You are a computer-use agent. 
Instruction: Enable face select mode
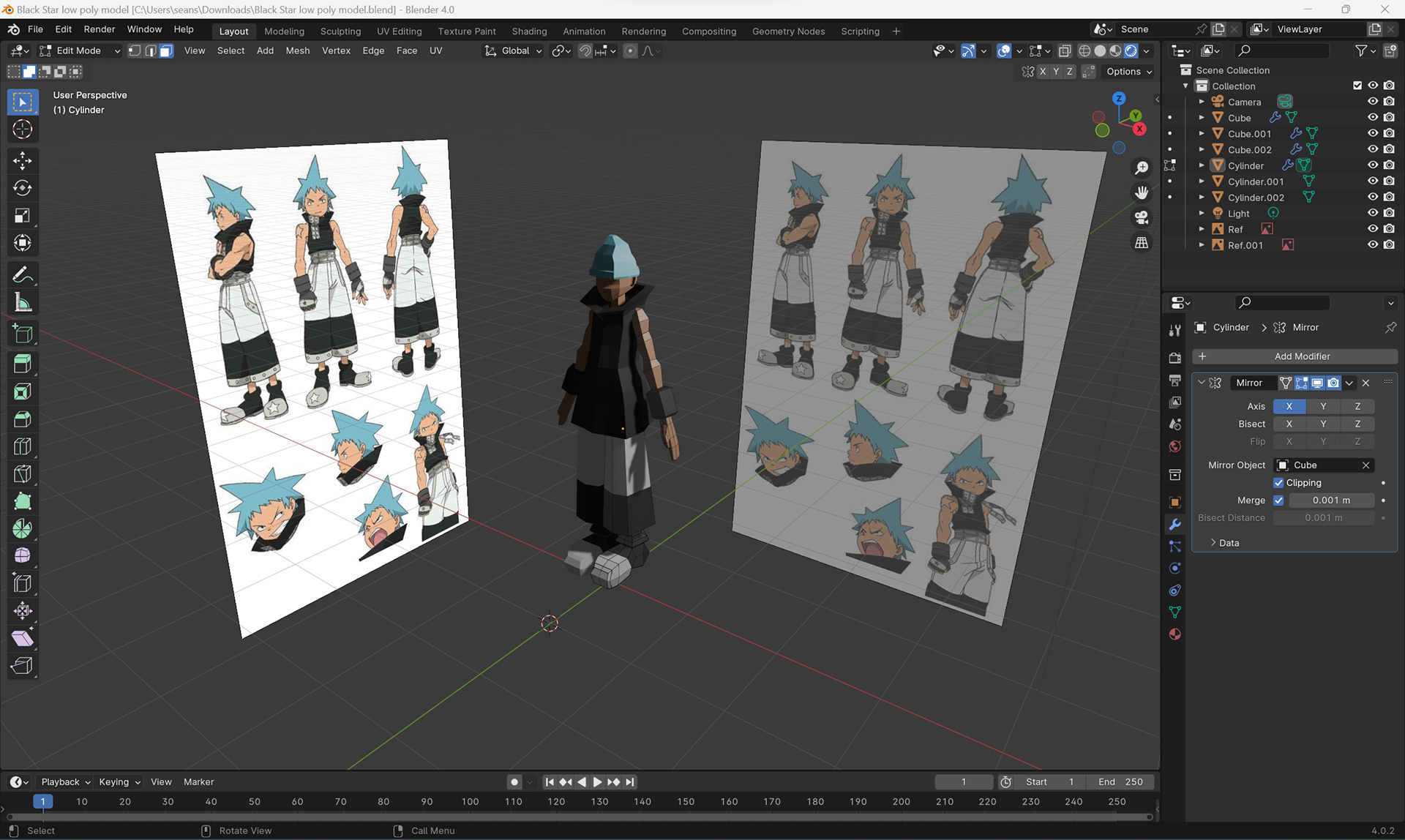tap(166, 51)
